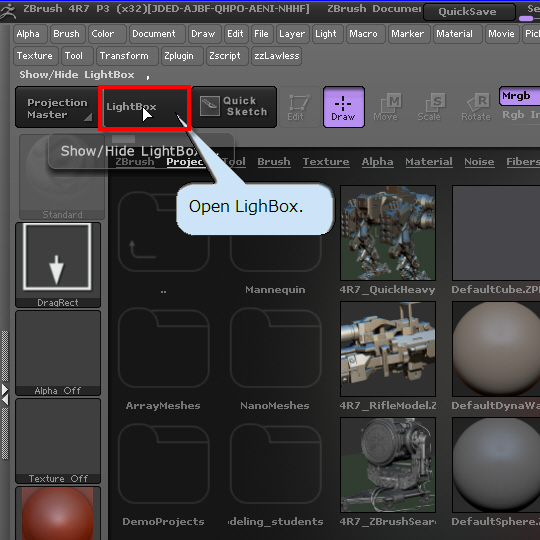
Task: Open the Material tab link in LightBox
Action: (x=429, y=162)
